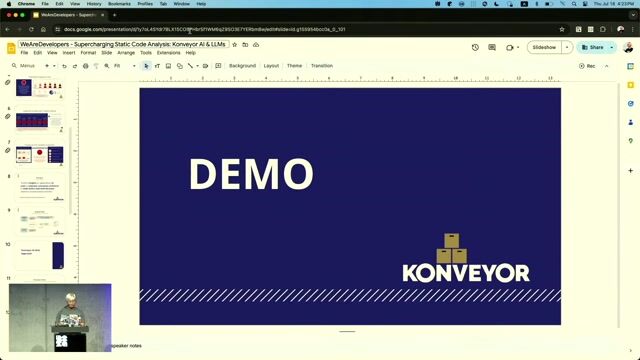
Task: Click the print icon
Action: coord(86,66)
